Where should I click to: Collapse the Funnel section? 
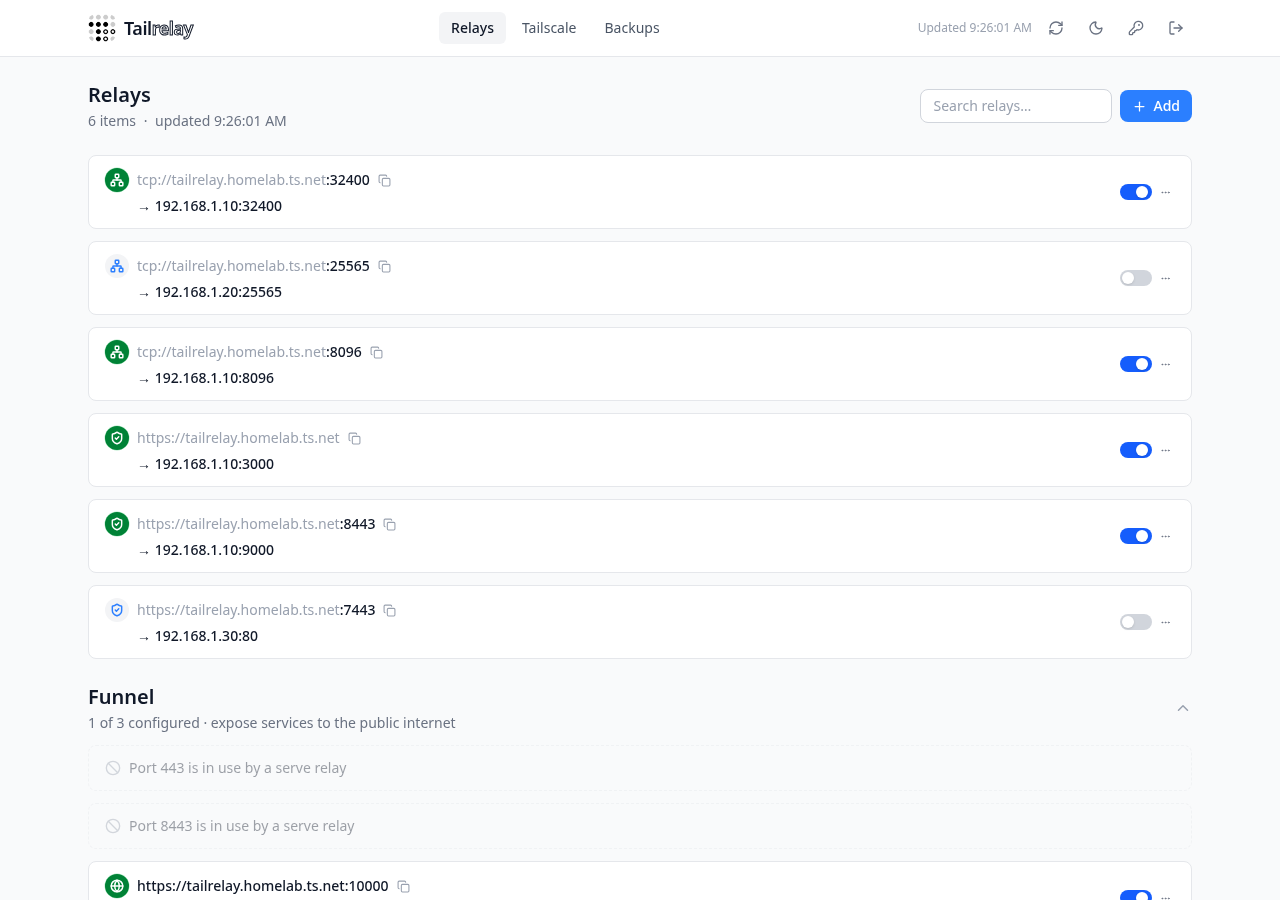(1183, 708)
